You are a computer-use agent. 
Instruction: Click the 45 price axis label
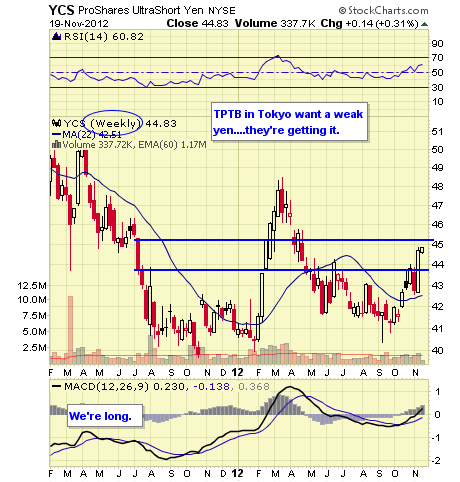coord(437,244)
